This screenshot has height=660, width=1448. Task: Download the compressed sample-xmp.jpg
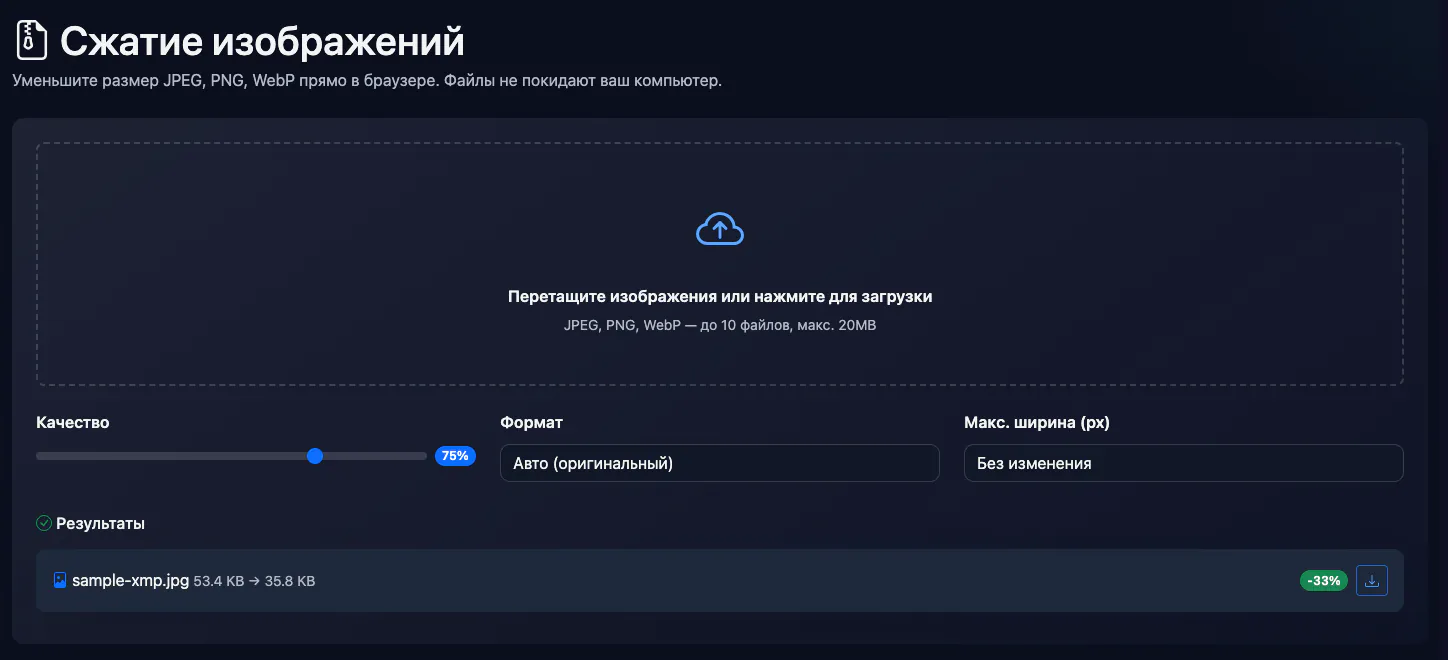pyautogui.click(x=1372, y=580)
